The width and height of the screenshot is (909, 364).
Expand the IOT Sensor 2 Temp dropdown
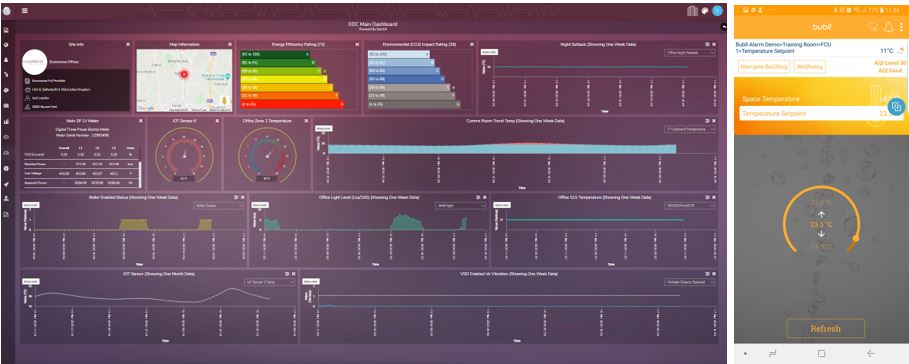click(270, 282)
